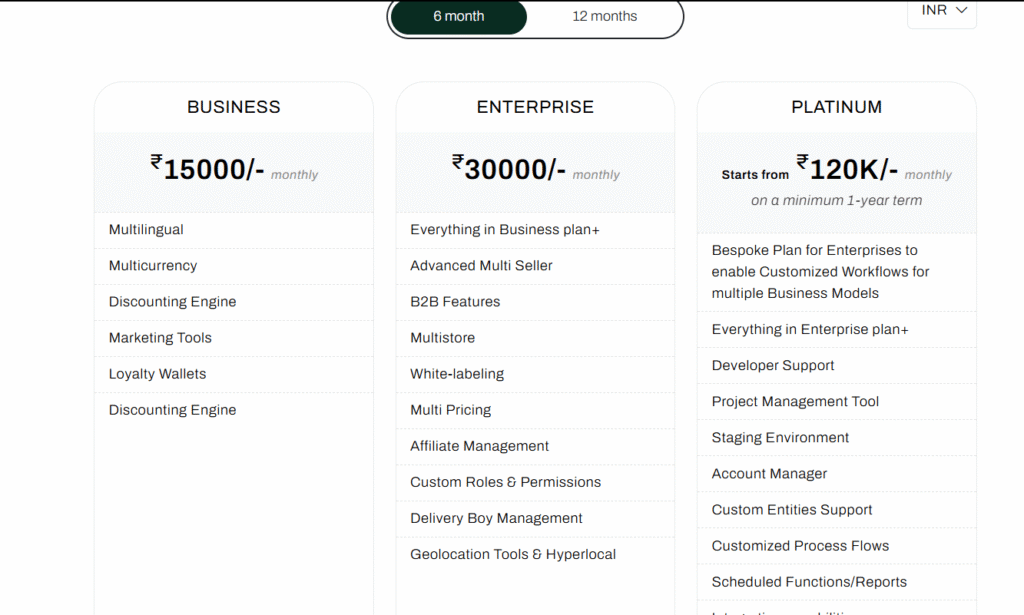This screenshot has height=615, width=1024.
Task: Select the ENTERPRISE plan heading
Action: [535, 107]
